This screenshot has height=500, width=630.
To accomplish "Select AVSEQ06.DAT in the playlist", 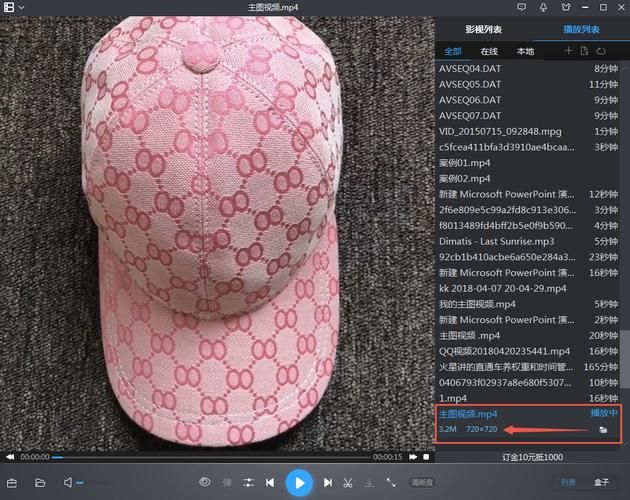I will 528,100.
